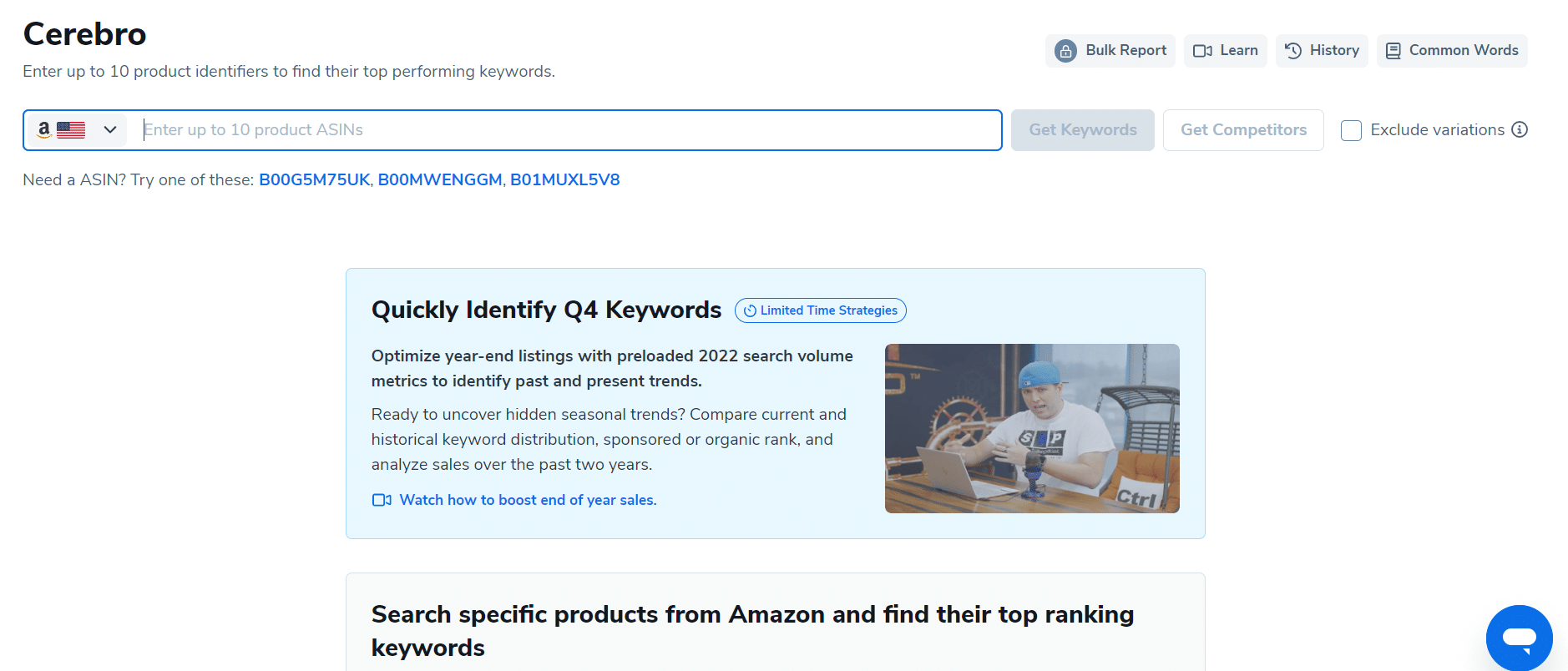The image size is (1568, 671).
Task: Click the Amazon logo in marketplace selector
Action: point(44,129)
